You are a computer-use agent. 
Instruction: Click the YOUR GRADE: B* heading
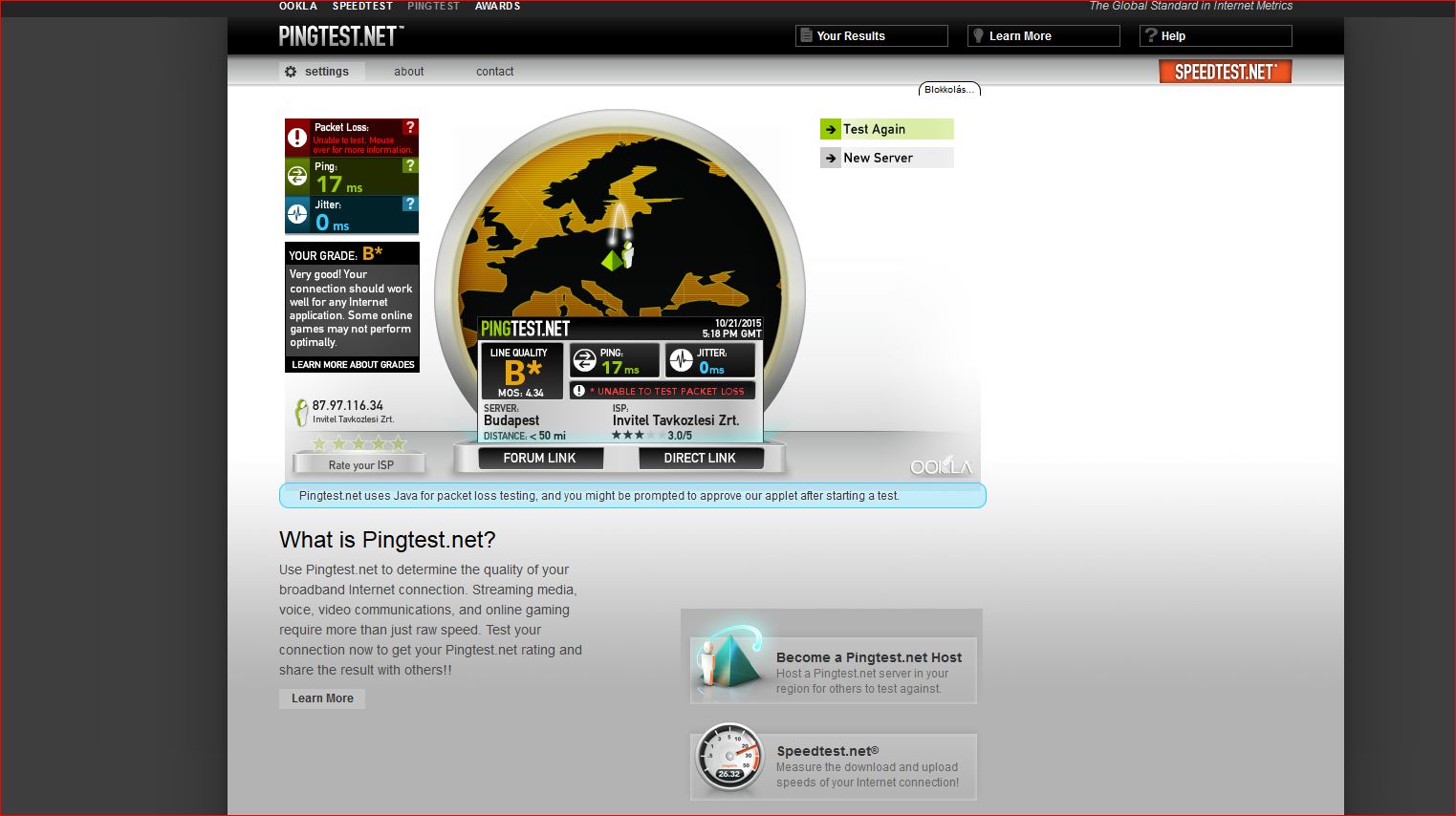(x=336, y=254)
